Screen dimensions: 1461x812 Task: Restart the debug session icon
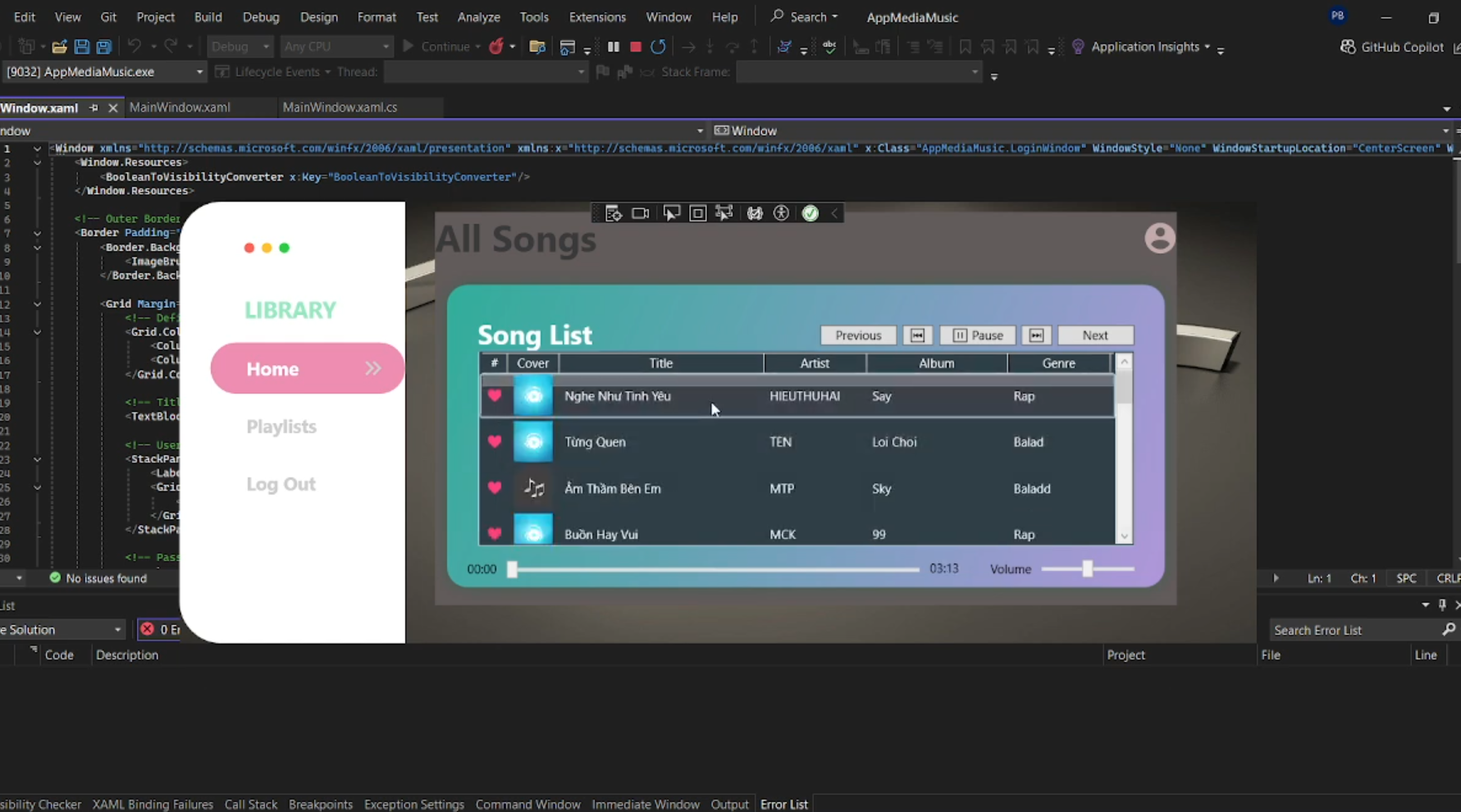click(658, 47)
